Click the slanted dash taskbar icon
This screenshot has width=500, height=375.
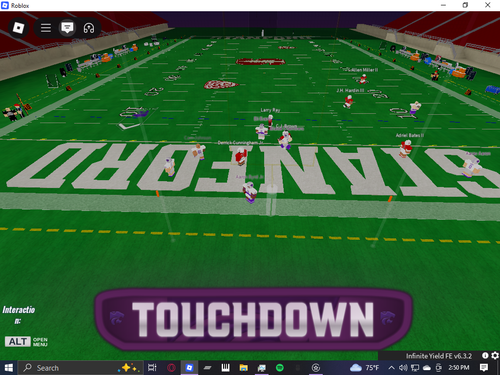207,368
